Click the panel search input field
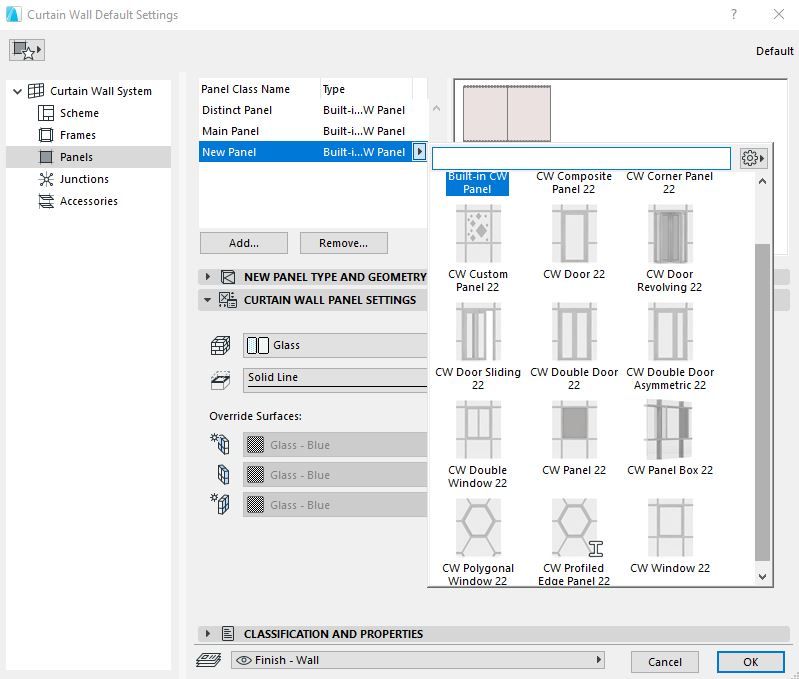 (x=581, y=158)
